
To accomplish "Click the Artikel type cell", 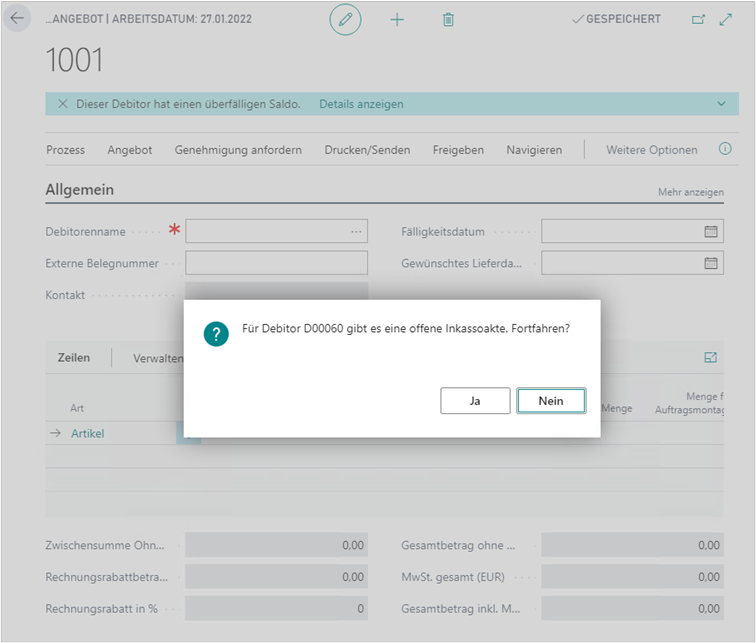I will tap(88, 433).
